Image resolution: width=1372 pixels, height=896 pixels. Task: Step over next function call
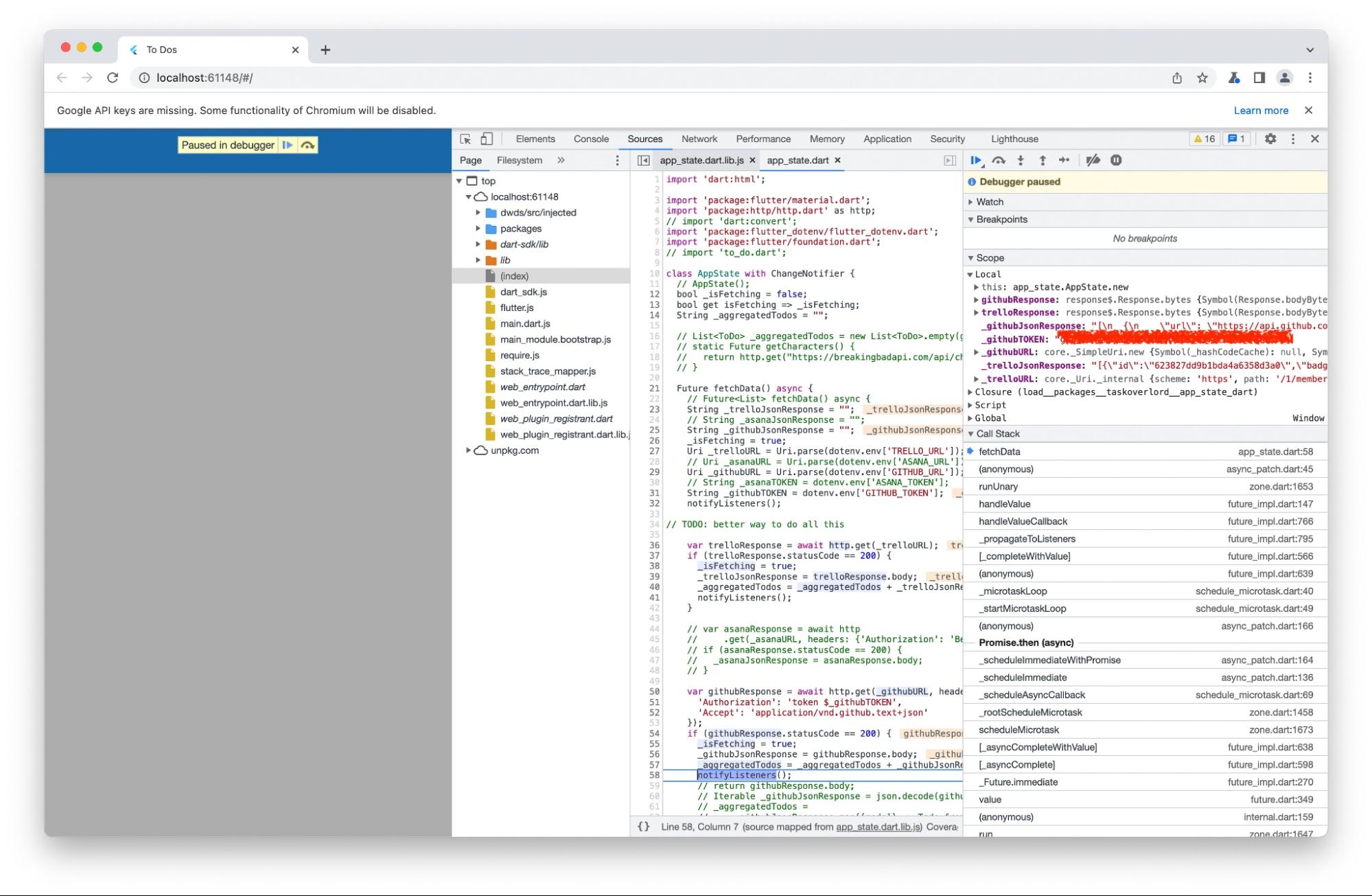tap(999, 160)
